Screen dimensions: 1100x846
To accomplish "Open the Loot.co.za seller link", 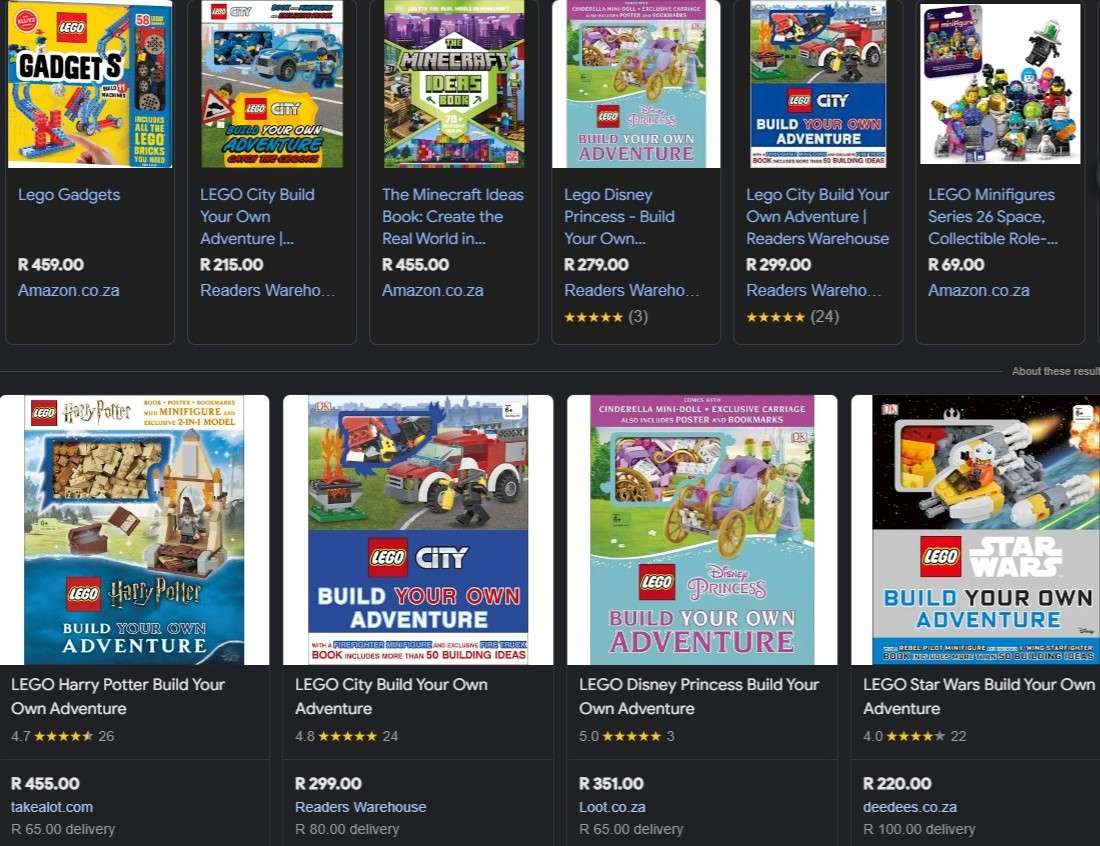I will coord(612,807).
